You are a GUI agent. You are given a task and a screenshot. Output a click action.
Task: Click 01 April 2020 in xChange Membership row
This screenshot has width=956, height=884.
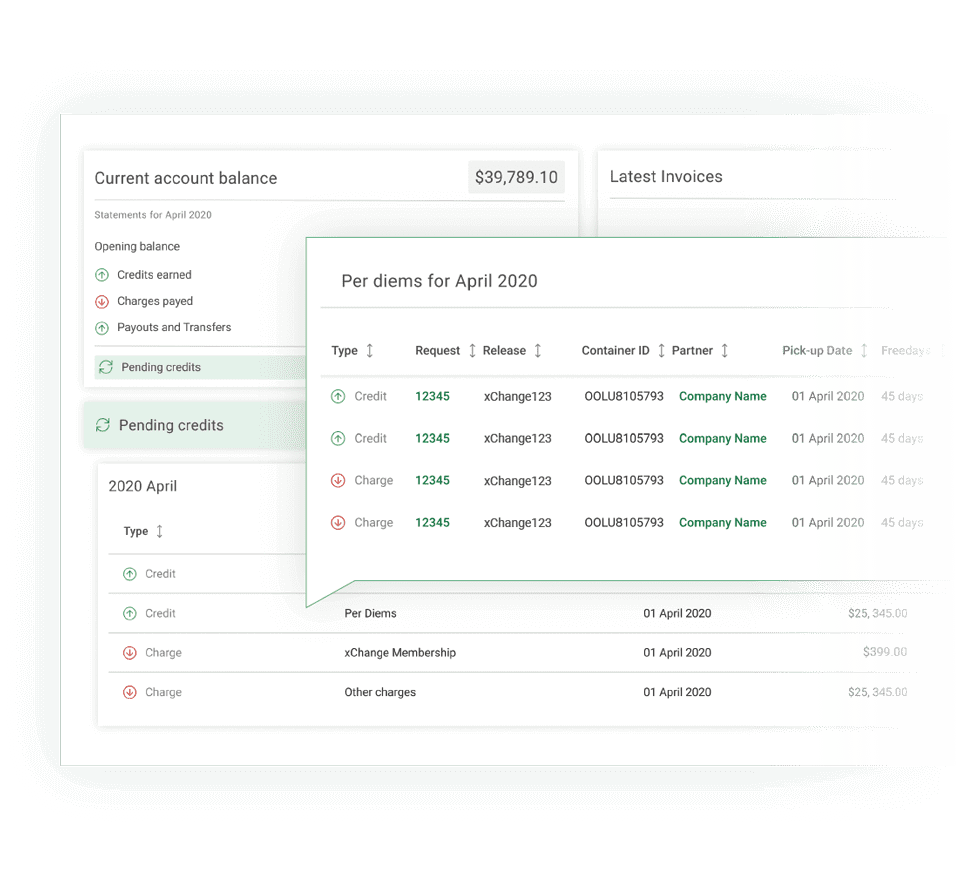point(677,652)
